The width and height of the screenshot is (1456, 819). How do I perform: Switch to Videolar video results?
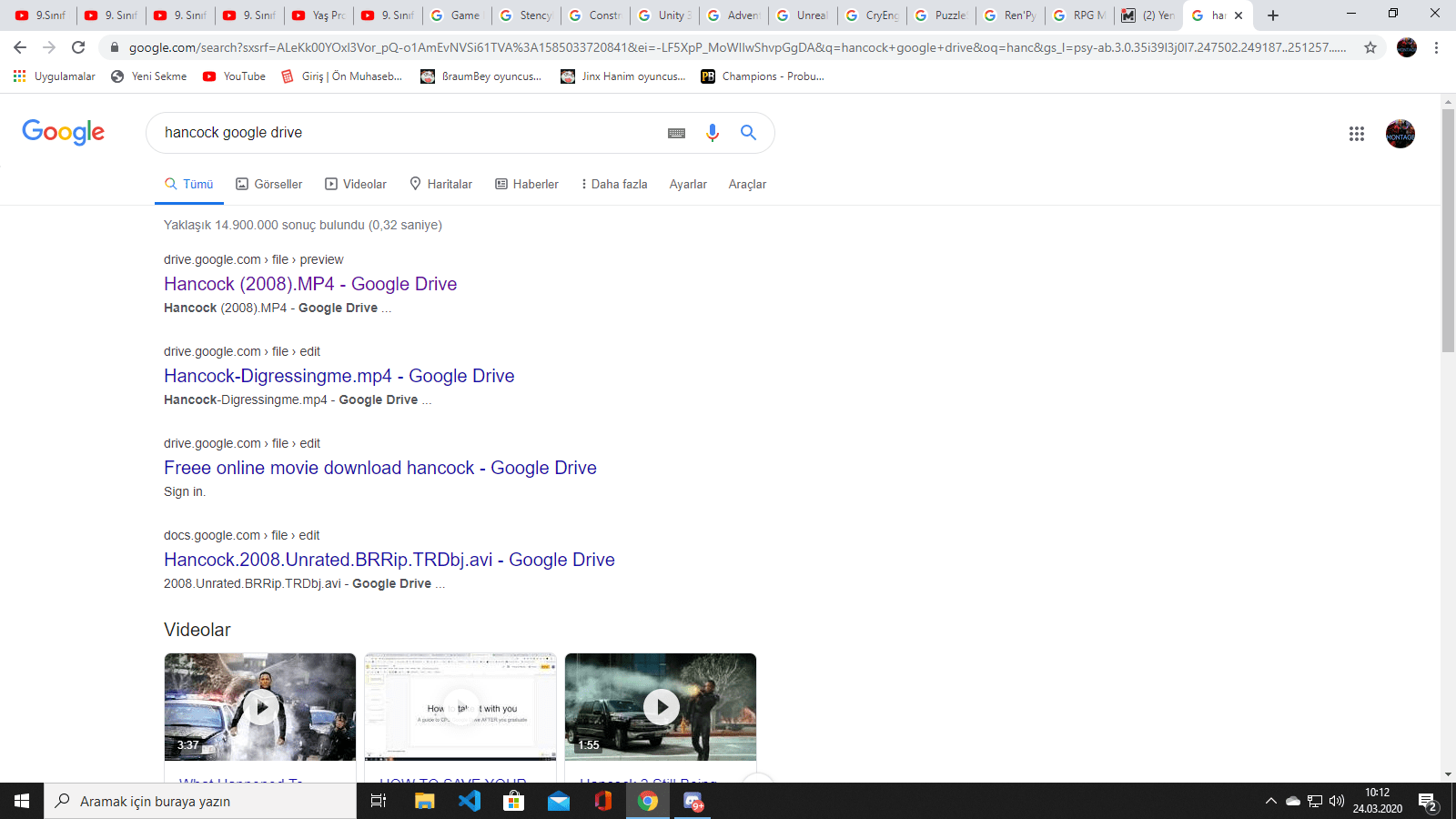[x=356, y=184]
